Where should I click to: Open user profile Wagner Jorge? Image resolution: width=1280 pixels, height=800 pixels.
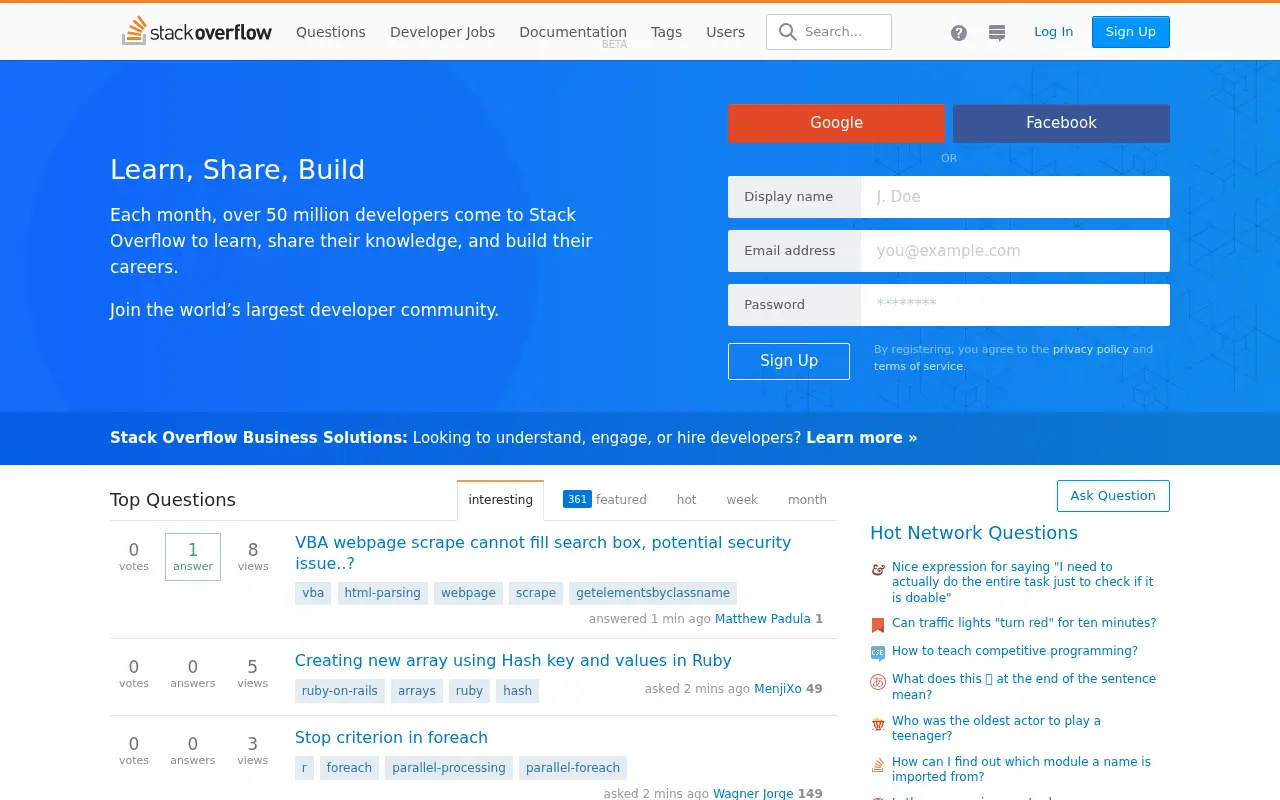click(x=753, y=794)
